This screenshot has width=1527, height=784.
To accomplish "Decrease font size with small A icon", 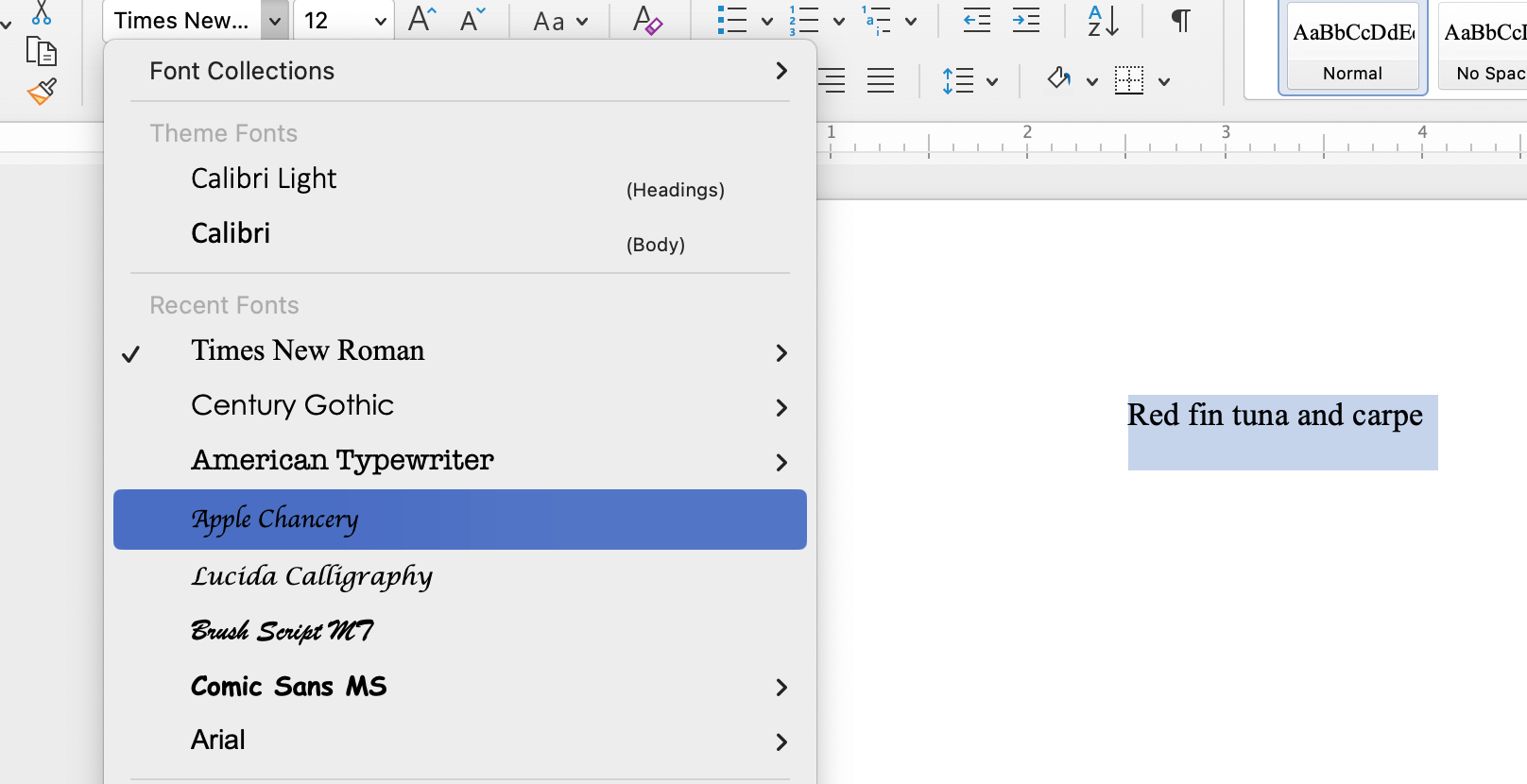I will (472, 19).
